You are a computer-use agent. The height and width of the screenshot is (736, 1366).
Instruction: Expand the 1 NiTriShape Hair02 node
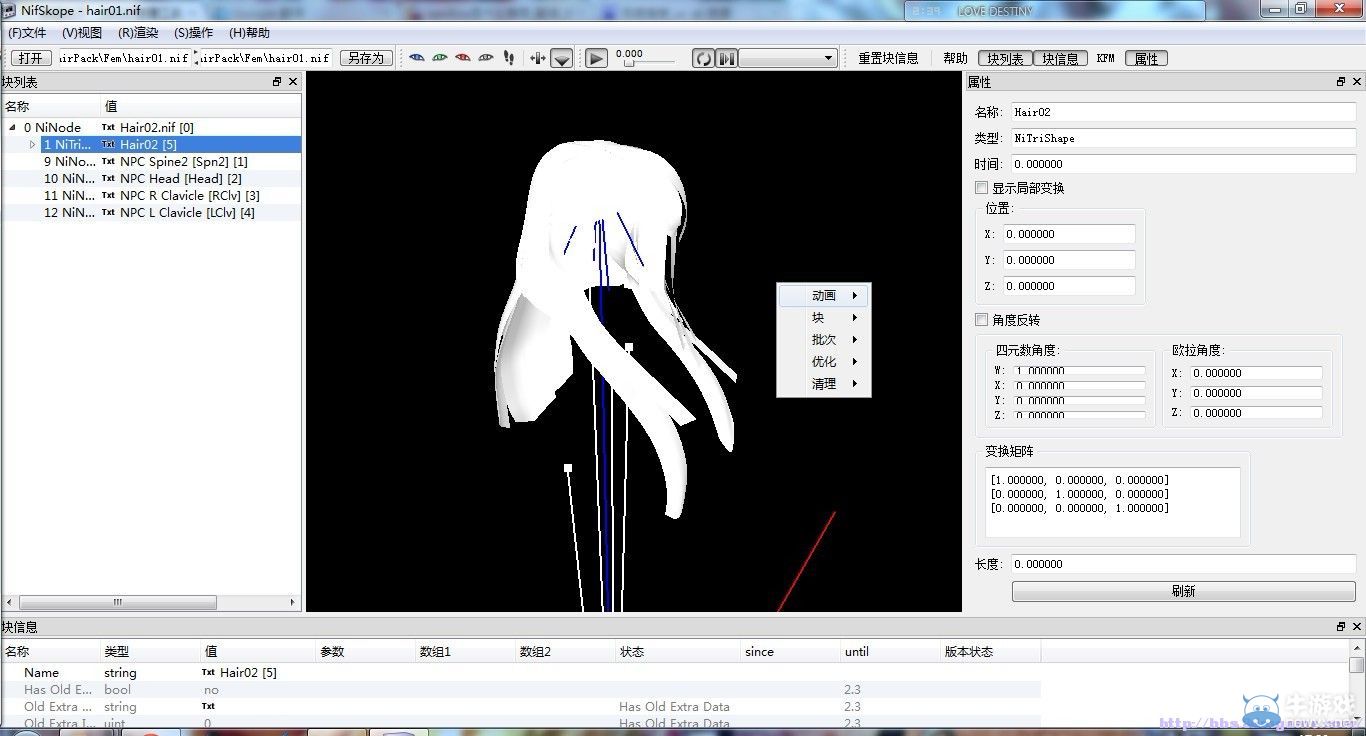(32, 145)
